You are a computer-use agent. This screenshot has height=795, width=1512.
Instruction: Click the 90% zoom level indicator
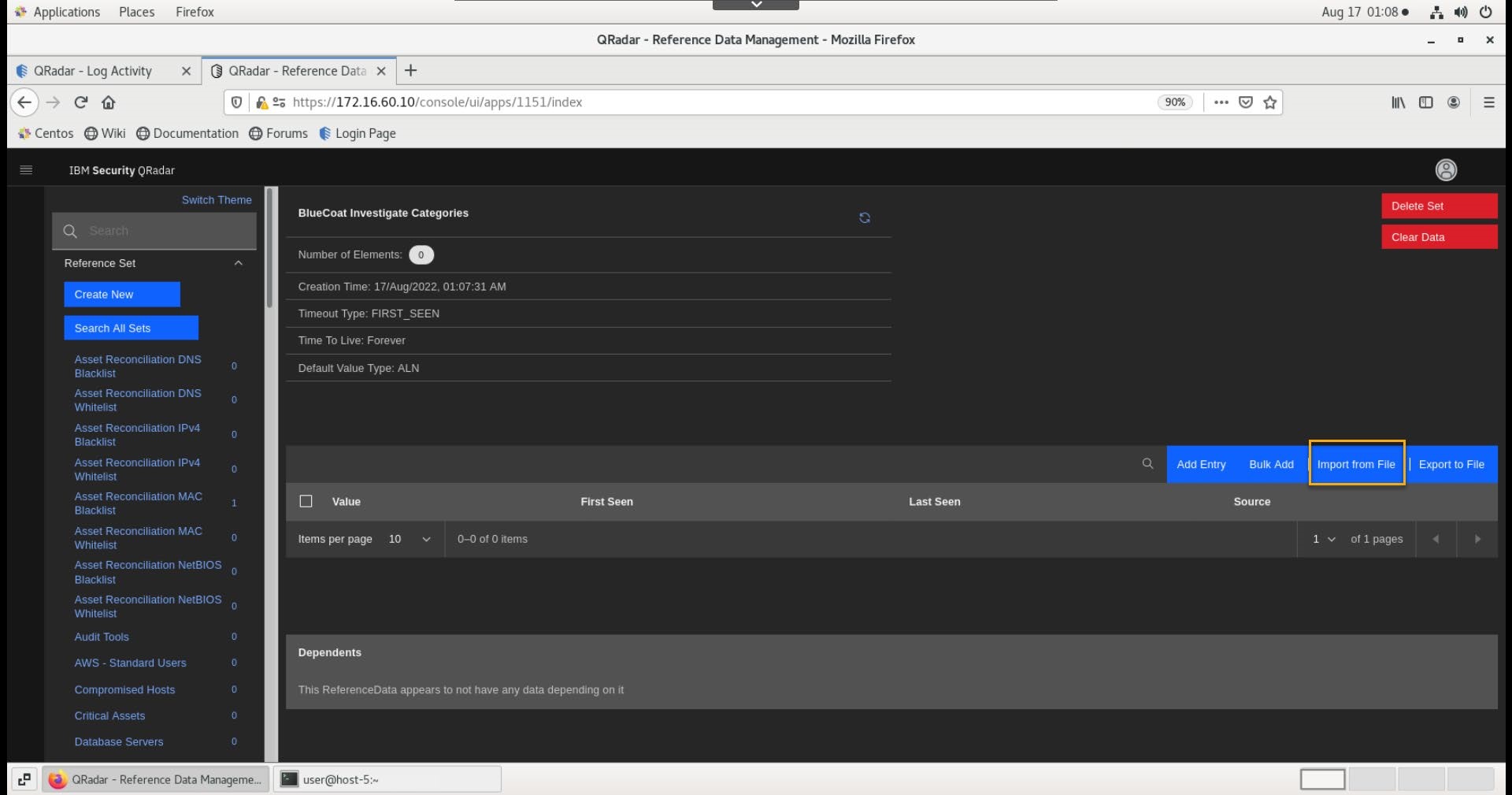1175,102
